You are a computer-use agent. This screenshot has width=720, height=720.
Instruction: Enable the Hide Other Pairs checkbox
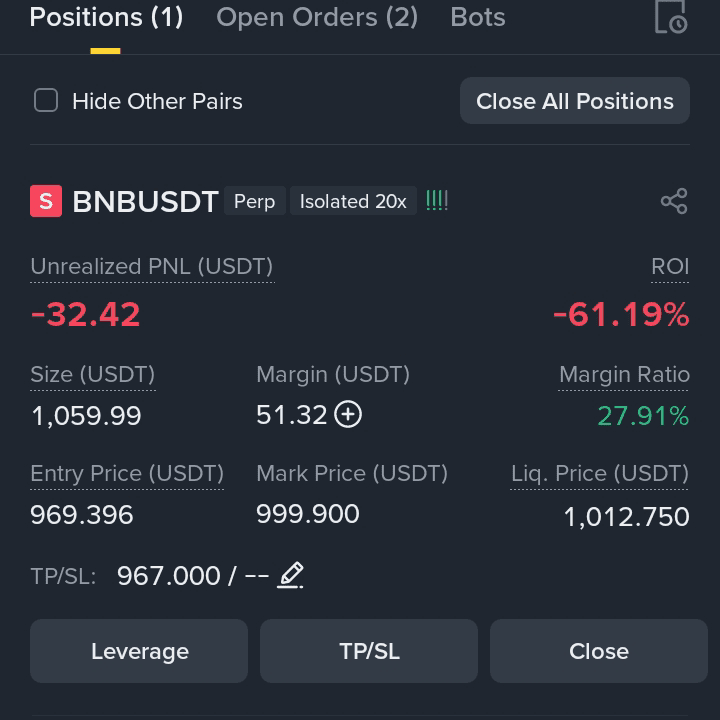coord(46,100)
